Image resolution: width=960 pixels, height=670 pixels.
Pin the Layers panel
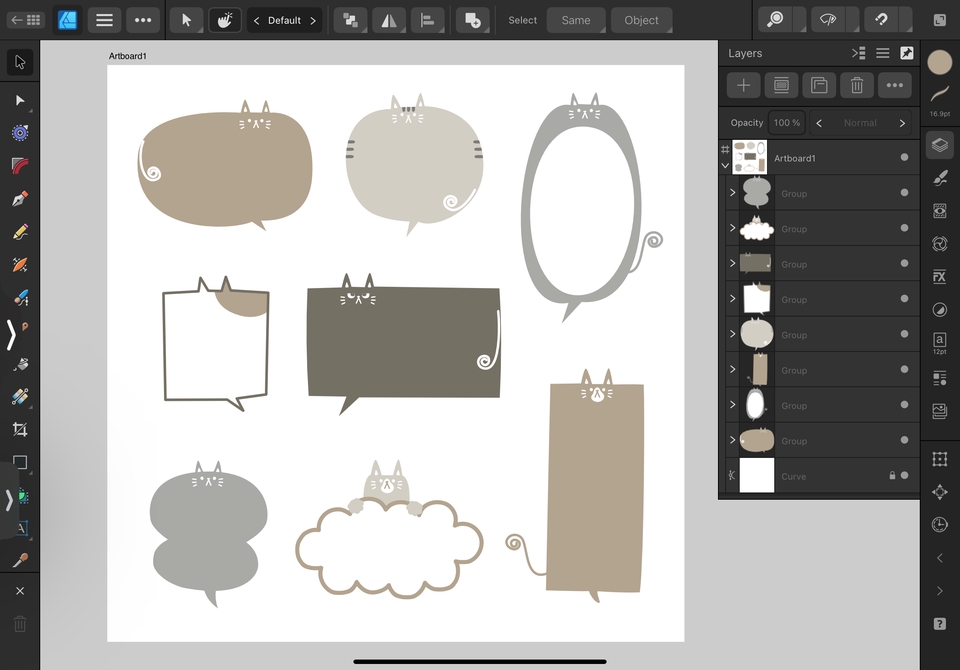click(x=907, y=53)
